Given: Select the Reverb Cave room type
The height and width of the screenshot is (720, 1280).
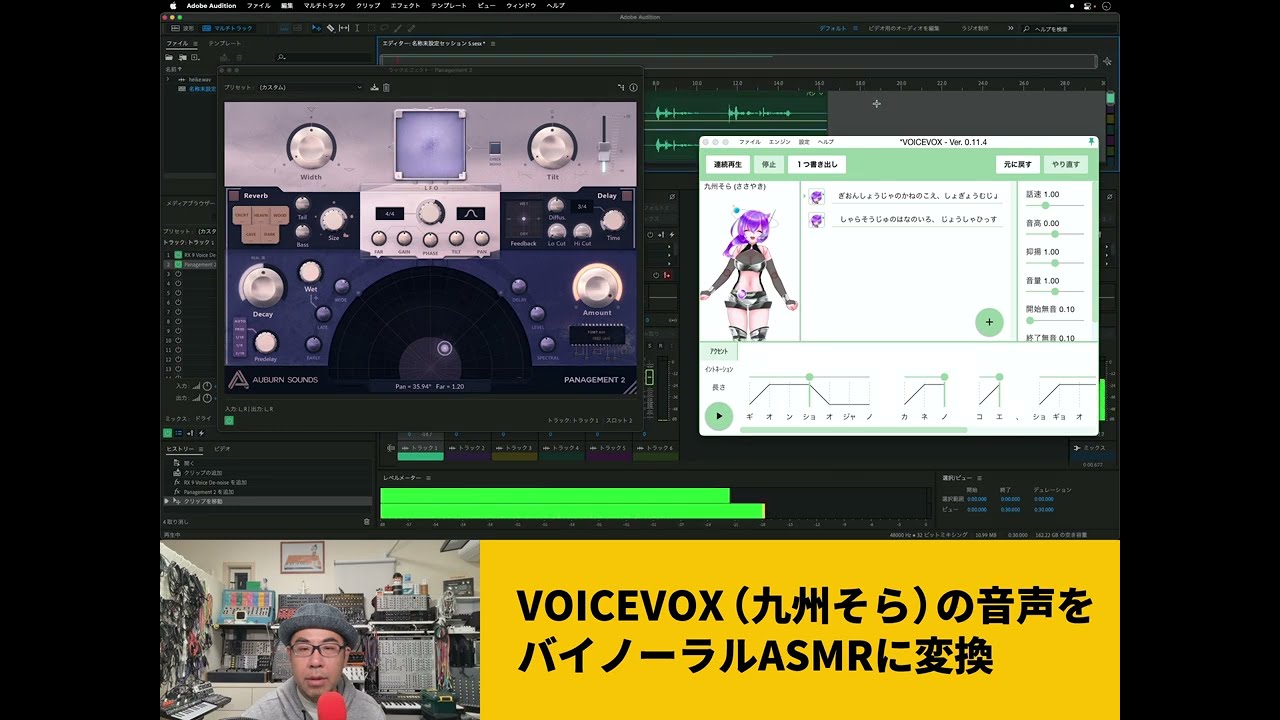Looking at the screenshot, I should point(251,234).
